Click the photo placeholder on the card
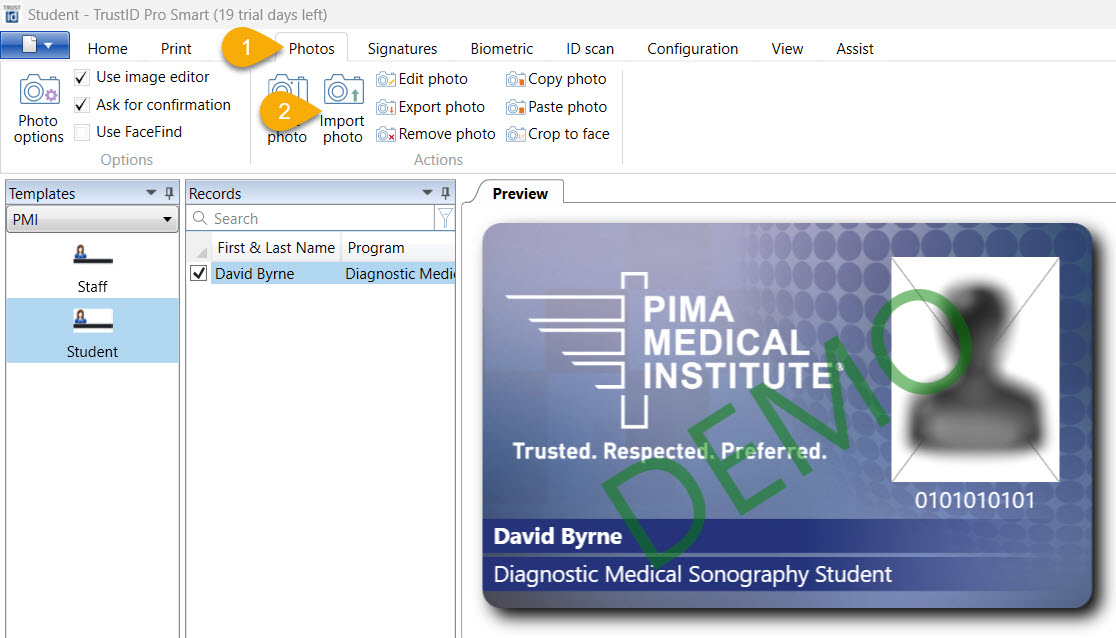Image resolution: width=1116 pixels, height=638 pixels. tap(975, 369)
